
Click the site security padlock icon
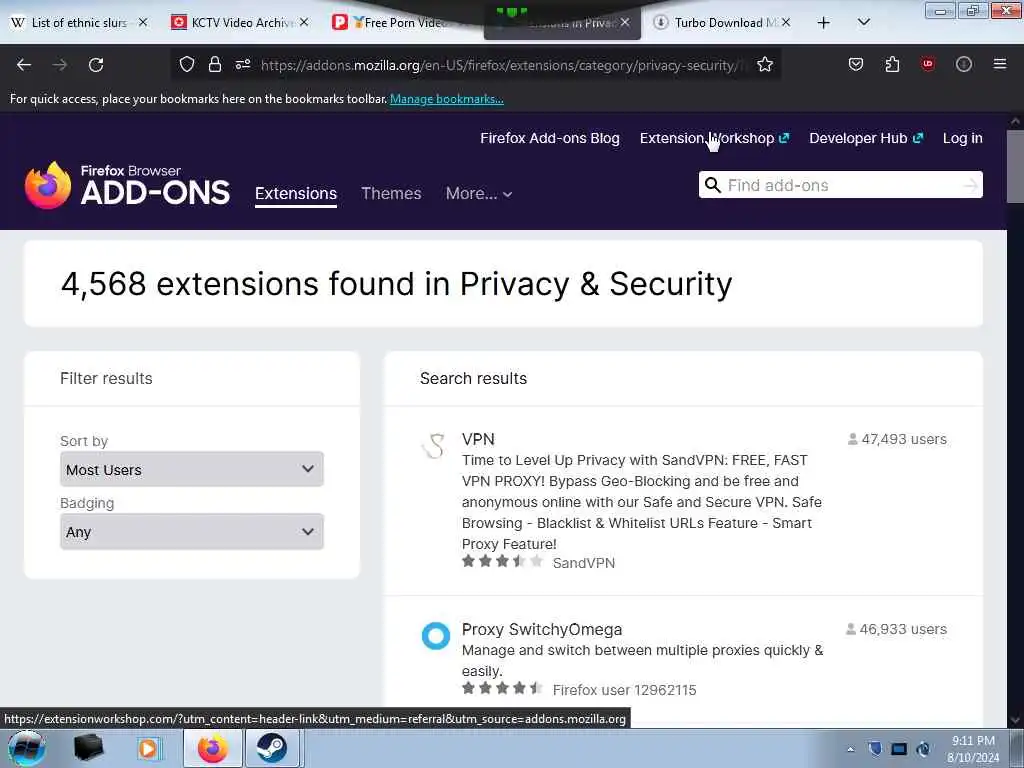pos(215,64)
